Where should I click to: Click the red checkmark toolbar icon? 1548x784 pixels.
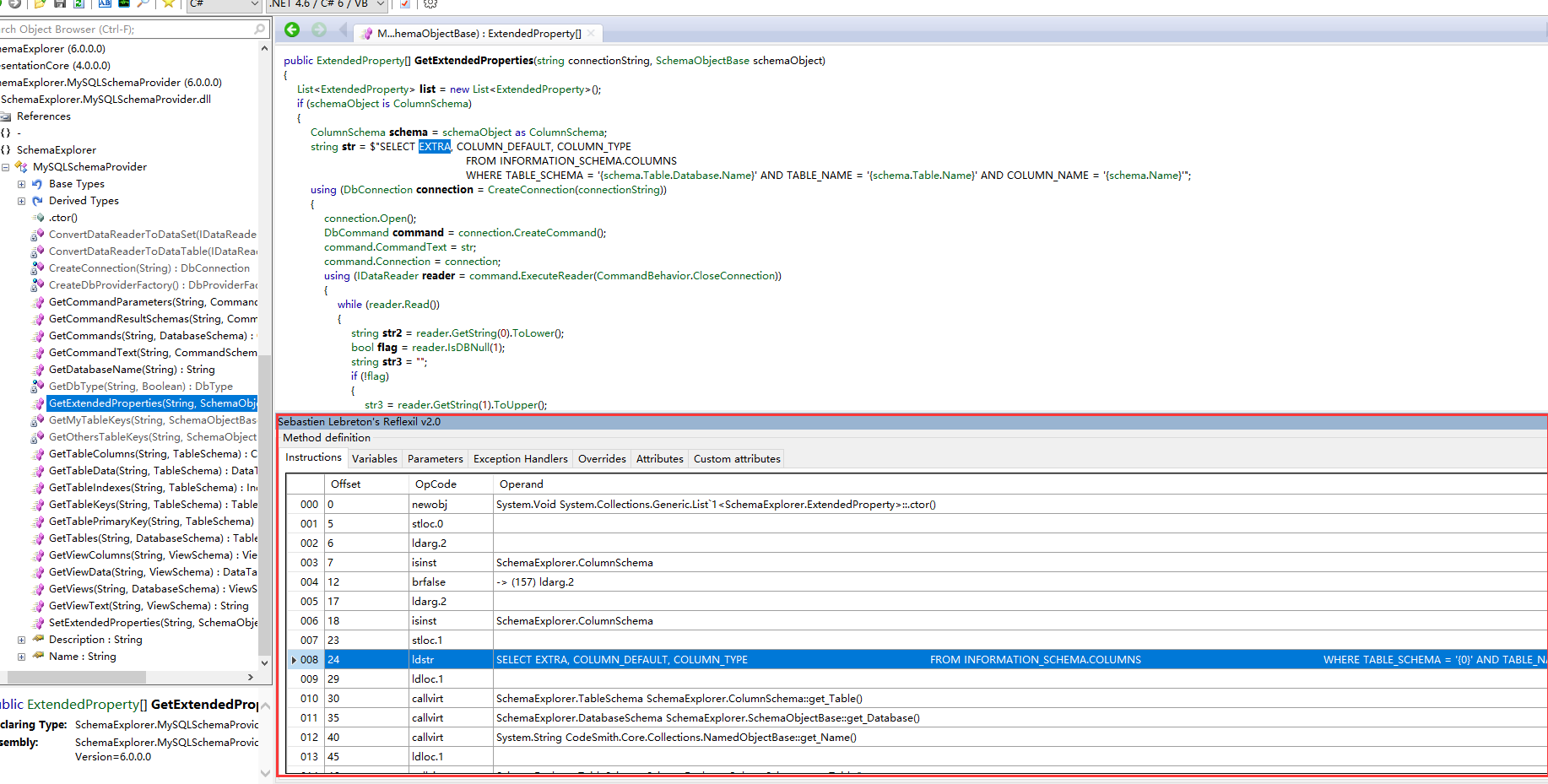tap(405, 3)
